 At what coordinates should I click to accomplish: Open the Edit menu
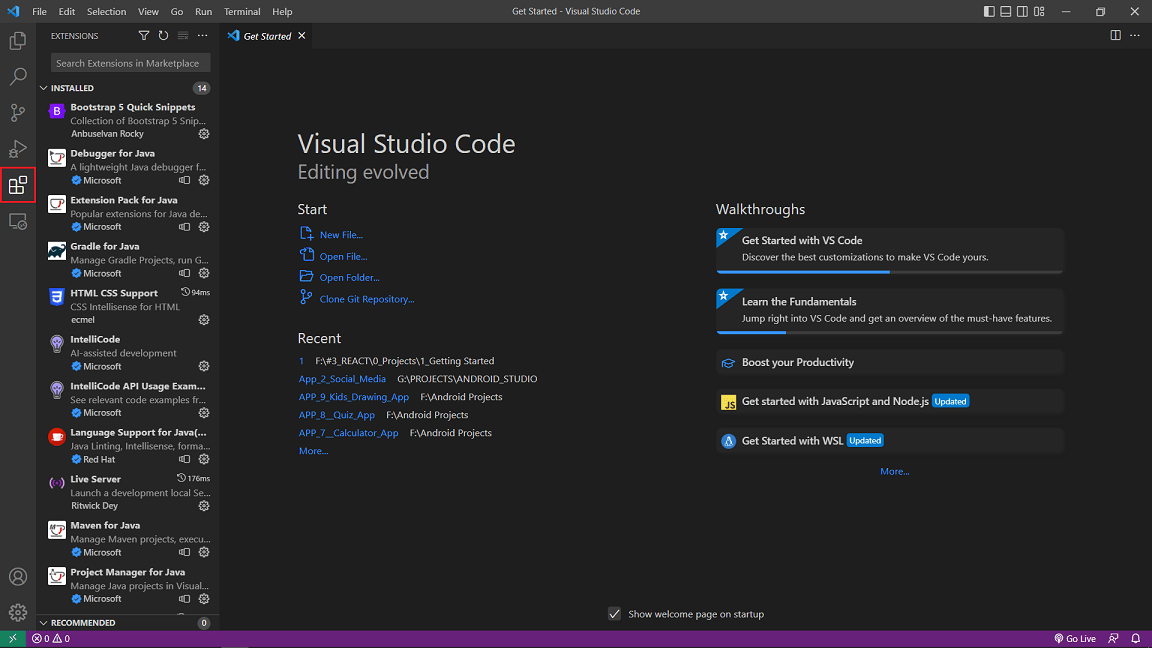click(67, 11)
